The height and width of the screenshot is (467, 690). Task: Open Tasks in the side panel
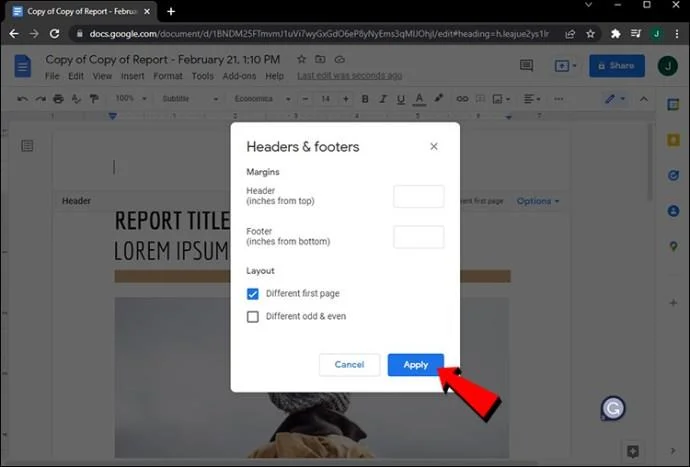pyautogui.click(x=673, y=176)
